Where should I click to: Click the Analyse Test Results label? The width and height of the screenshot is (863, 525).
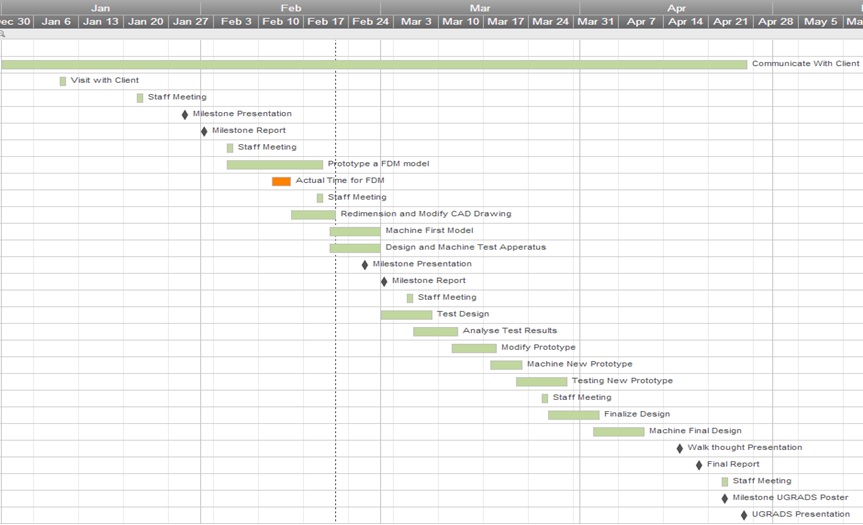point(509,331)
